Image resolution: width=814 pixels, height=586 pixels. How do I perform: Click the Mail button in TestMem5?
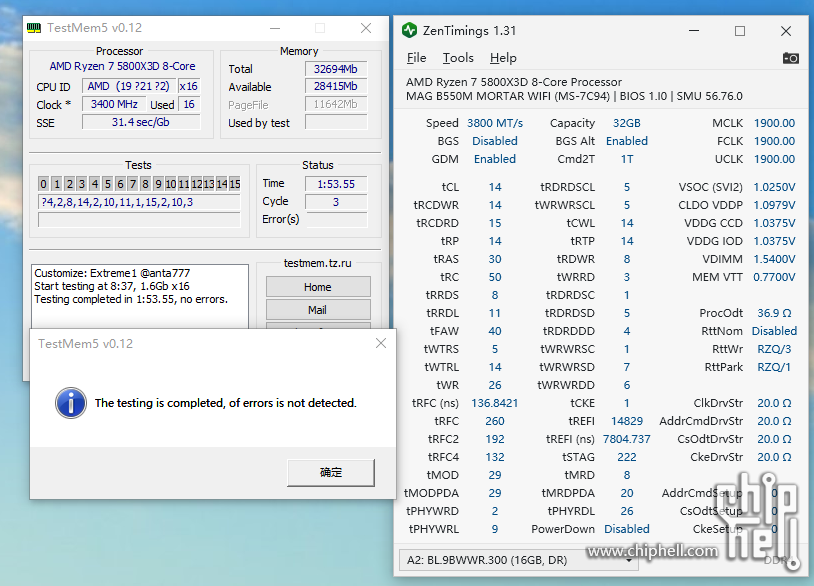click(x=318, y=310)
